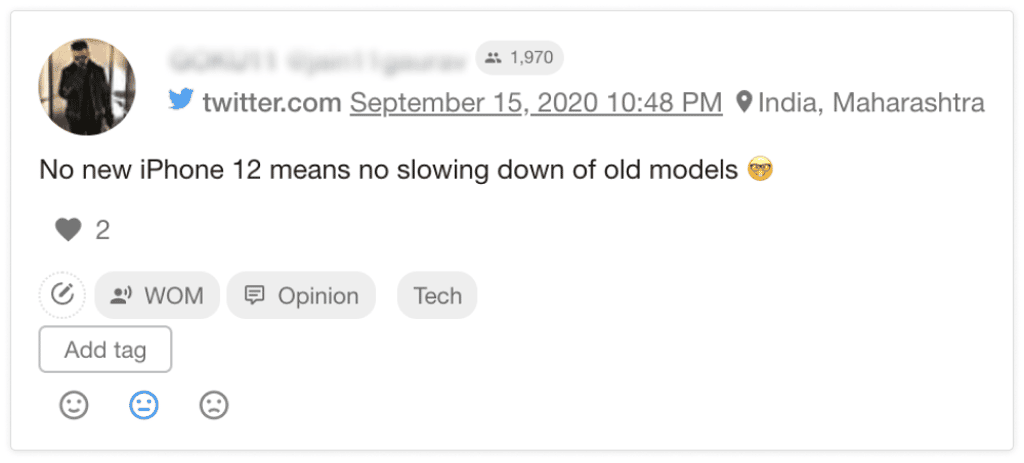Click the blue Twitter bird icon

tap(181, 100)
